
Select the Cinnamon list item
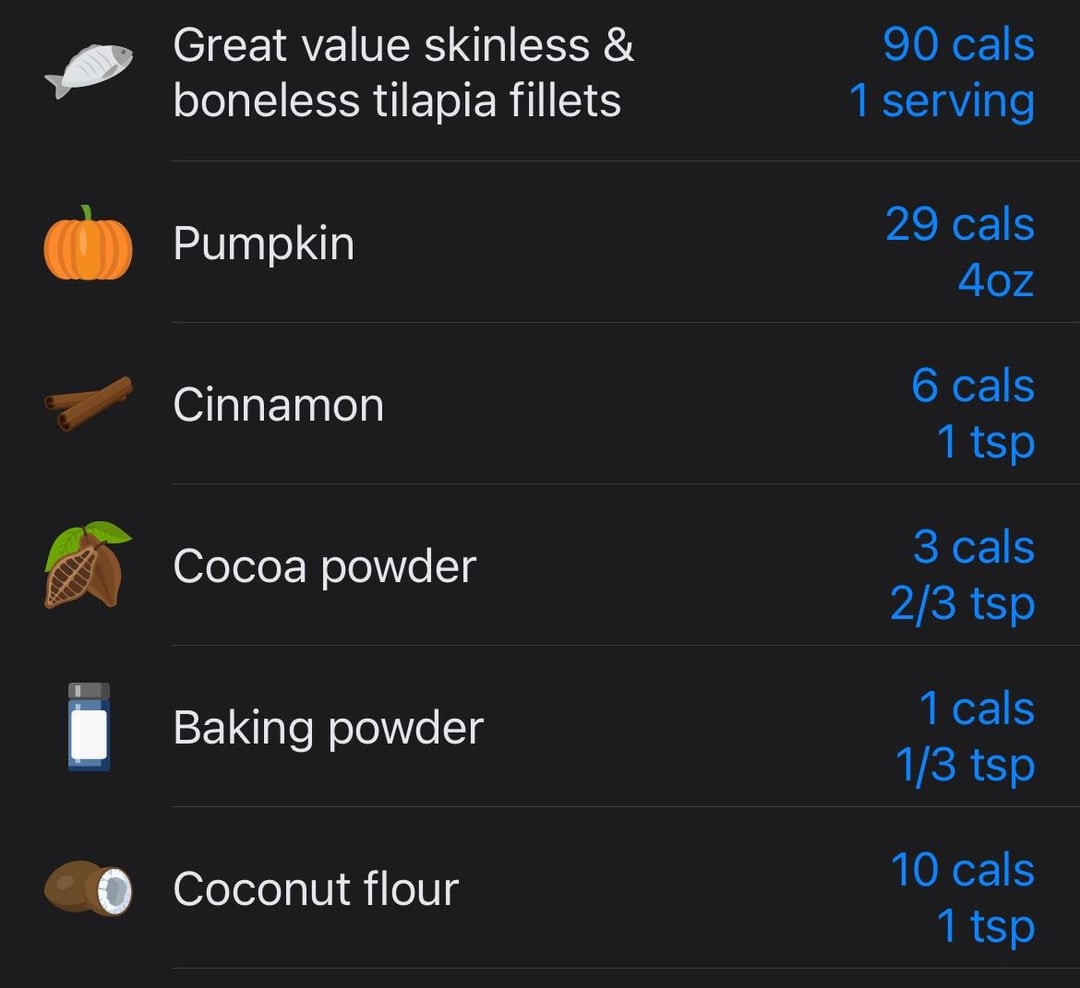tap(540, 404)
